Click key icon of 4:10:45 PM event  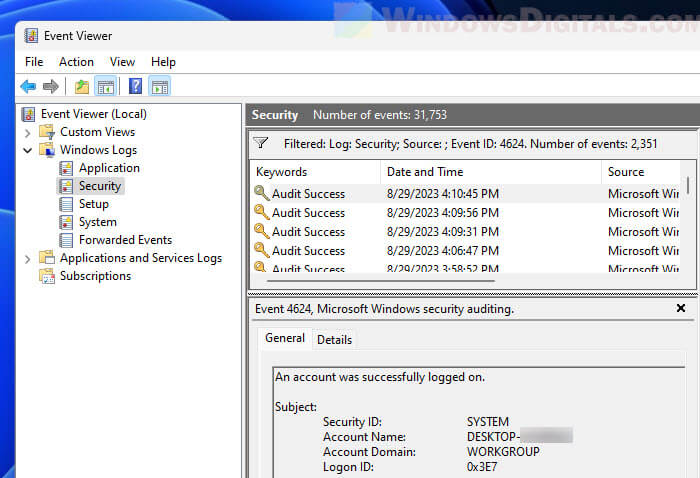point(262,193)
